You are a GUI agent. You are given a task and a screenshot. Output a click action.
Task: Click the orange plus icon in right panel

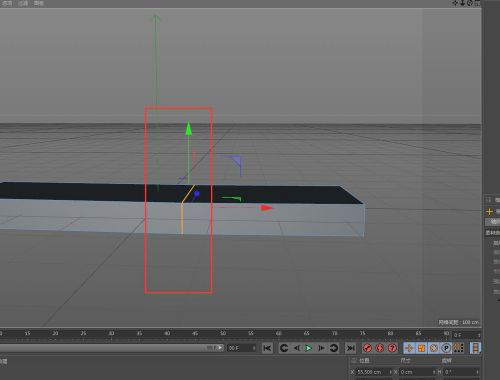pyautogui.click(x=489, y=211)
